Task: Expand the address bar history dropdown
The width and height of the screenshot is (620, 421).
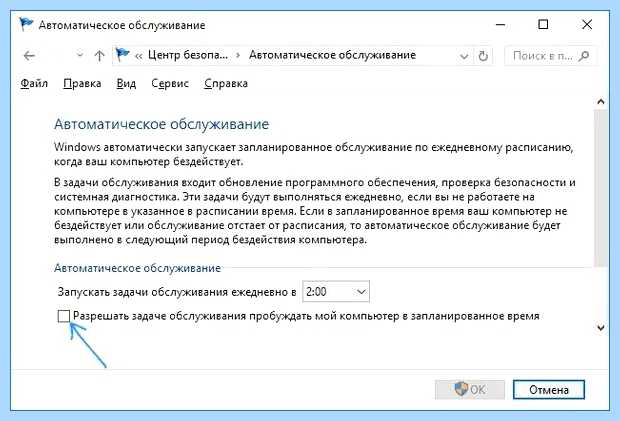Action: [x=464, y=57]
